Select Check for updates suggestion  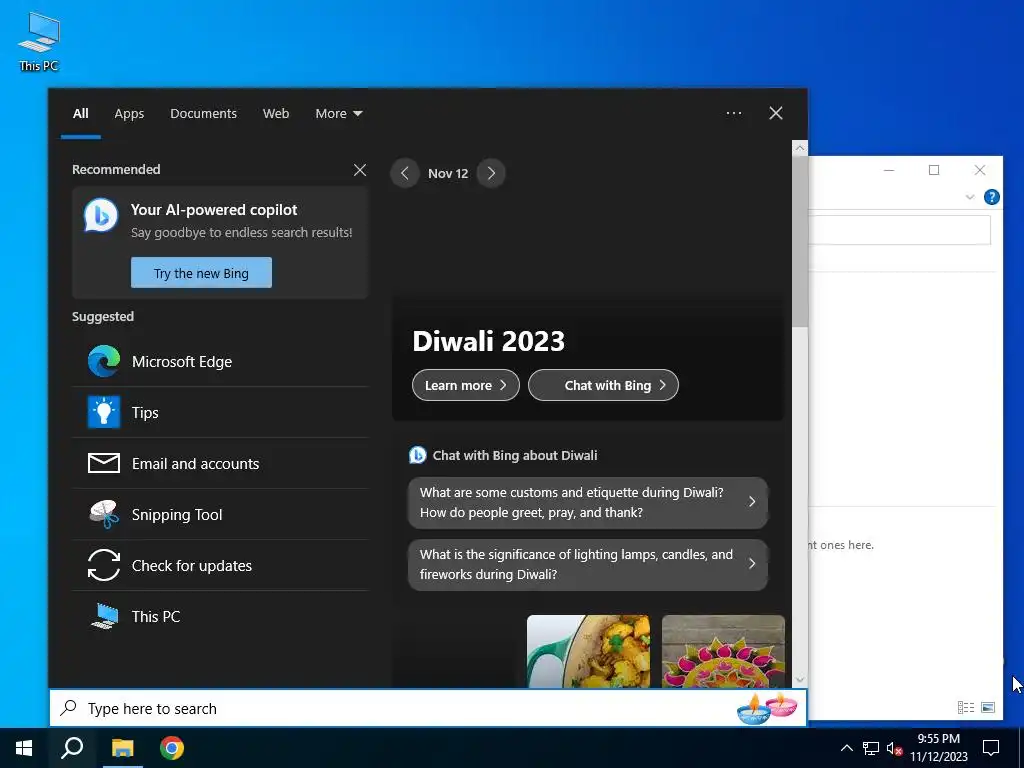pos(220,566)
